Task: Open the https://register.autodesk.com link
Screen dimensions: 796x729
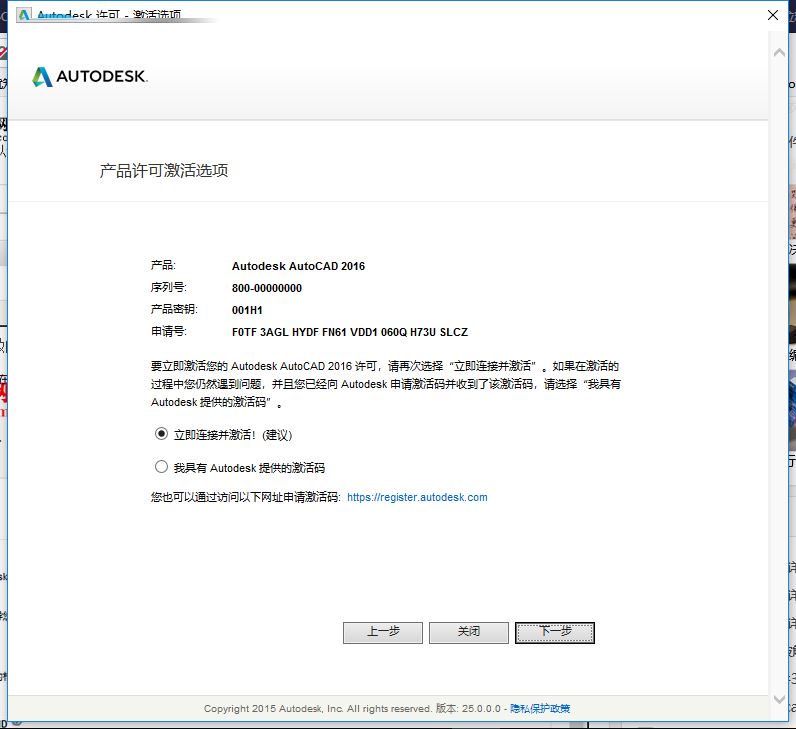Action: click(417, 497)
